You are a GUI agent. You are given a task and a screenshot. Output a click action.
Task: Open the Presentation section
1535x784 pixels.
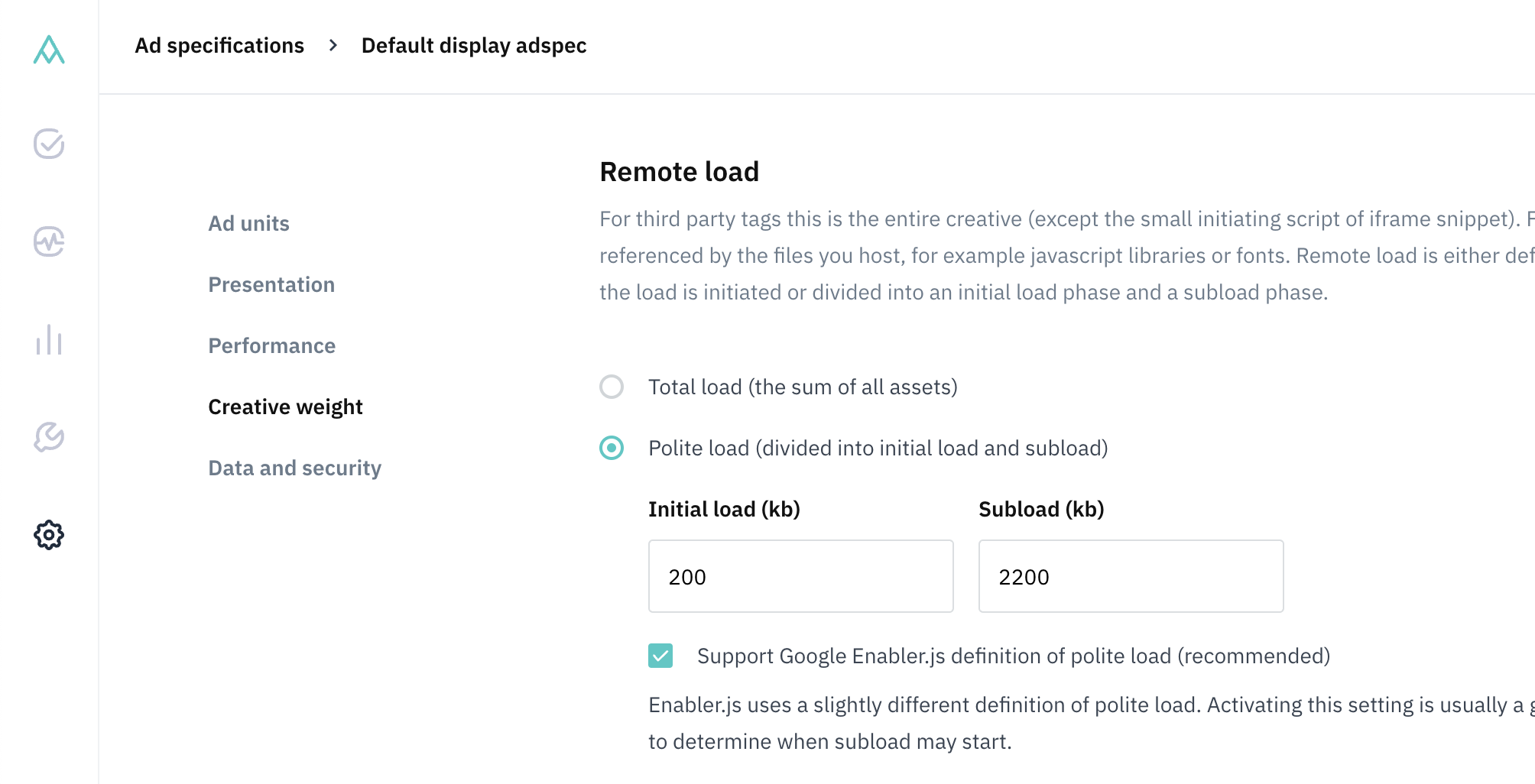(271, 284)
